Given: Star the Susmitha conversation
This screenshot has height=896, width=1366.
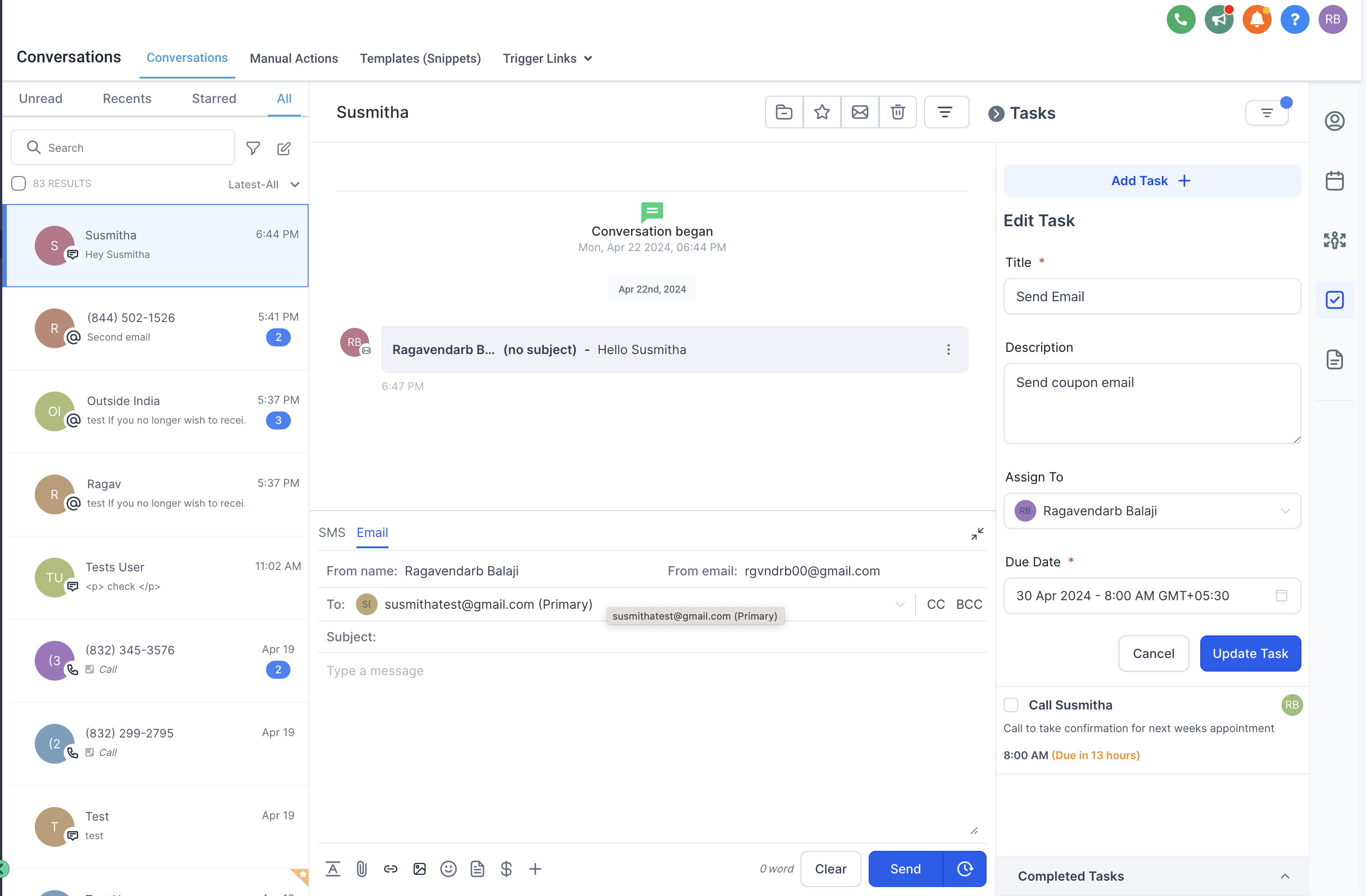Looking at the screenshot, I should click(821, 112).
